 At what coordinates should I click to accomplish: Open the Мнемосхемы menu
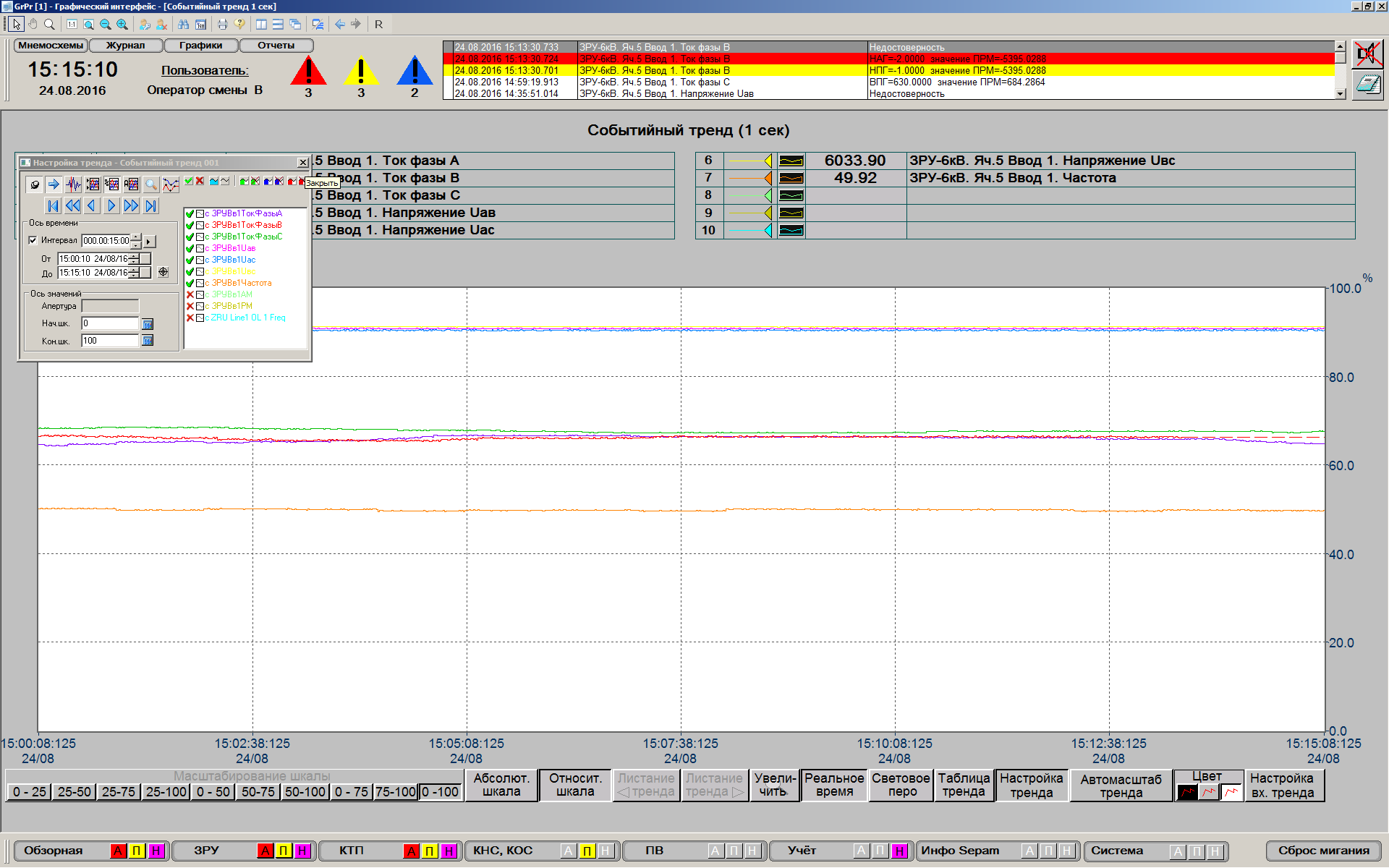(x=51, y=46)
